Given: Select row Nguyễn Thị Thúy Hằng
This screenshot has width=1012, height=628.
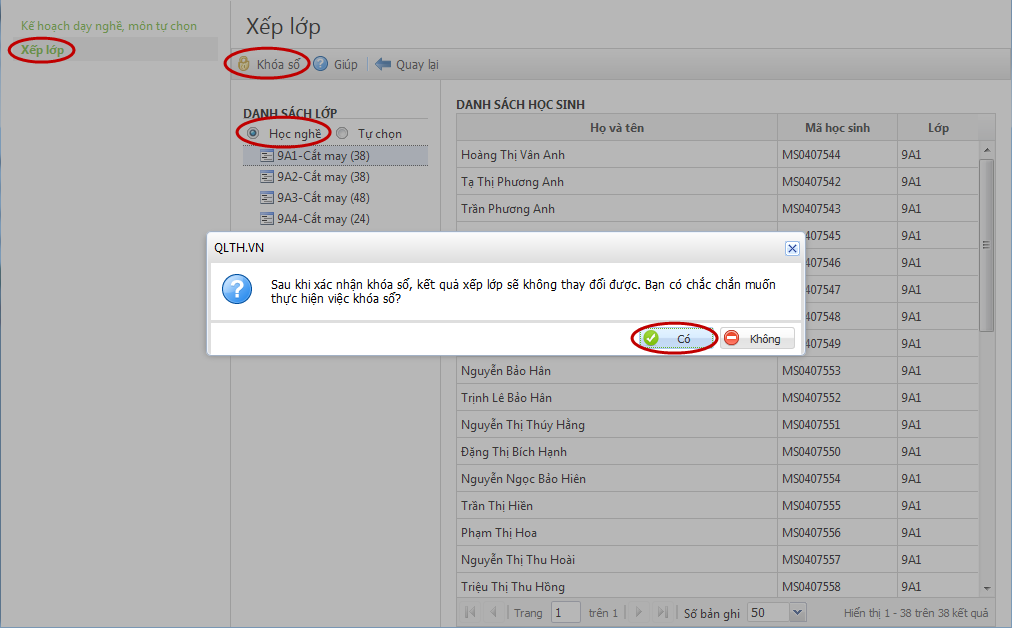Looking at the screenshot, I should (x=718, y=425).
